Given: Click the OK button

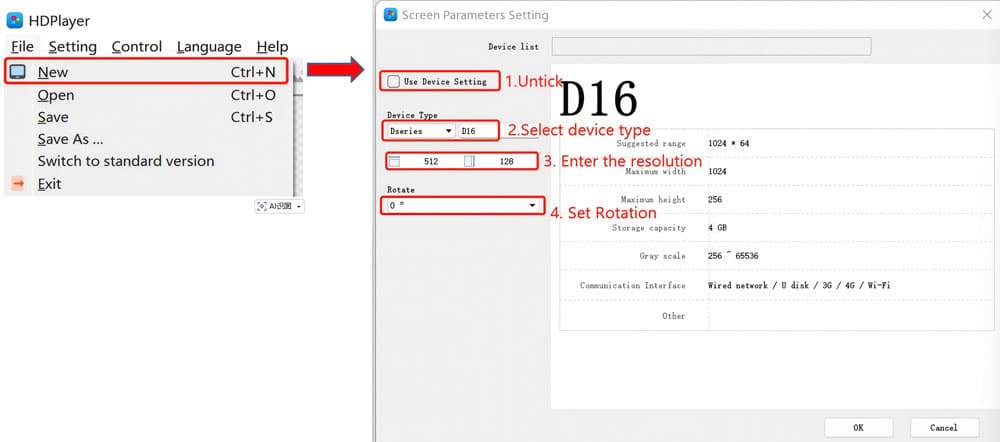Looking at the screenshot, I should pos(858,427).
